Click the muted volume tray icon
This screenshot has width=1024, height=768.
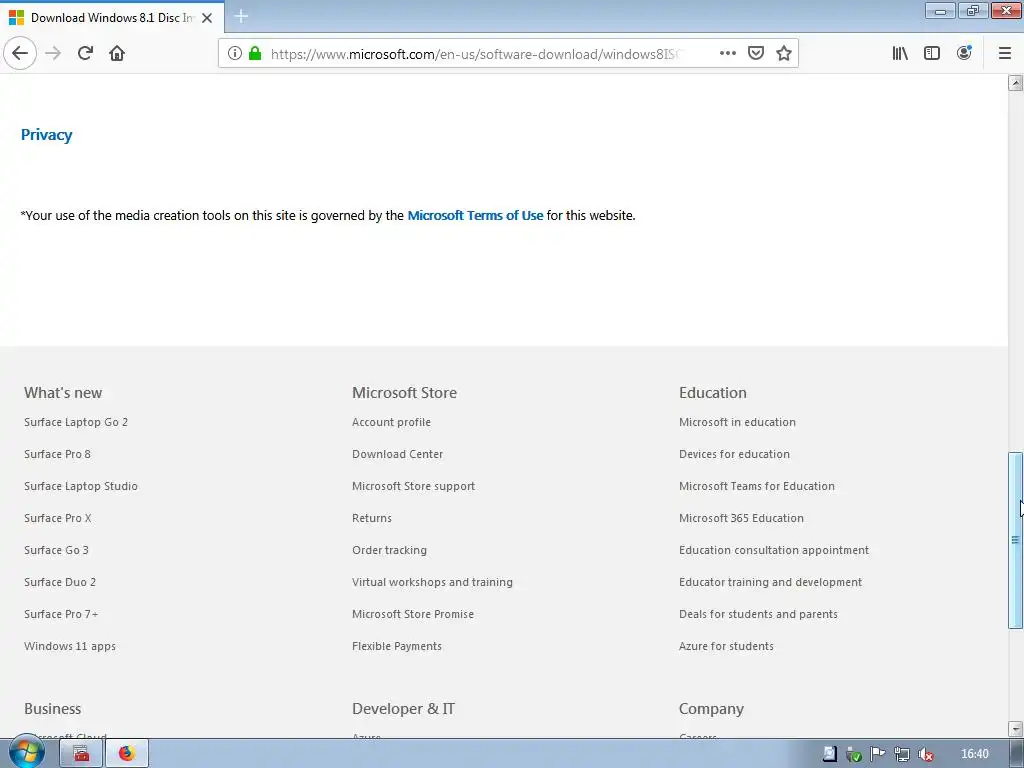click(x=925, y=754)
